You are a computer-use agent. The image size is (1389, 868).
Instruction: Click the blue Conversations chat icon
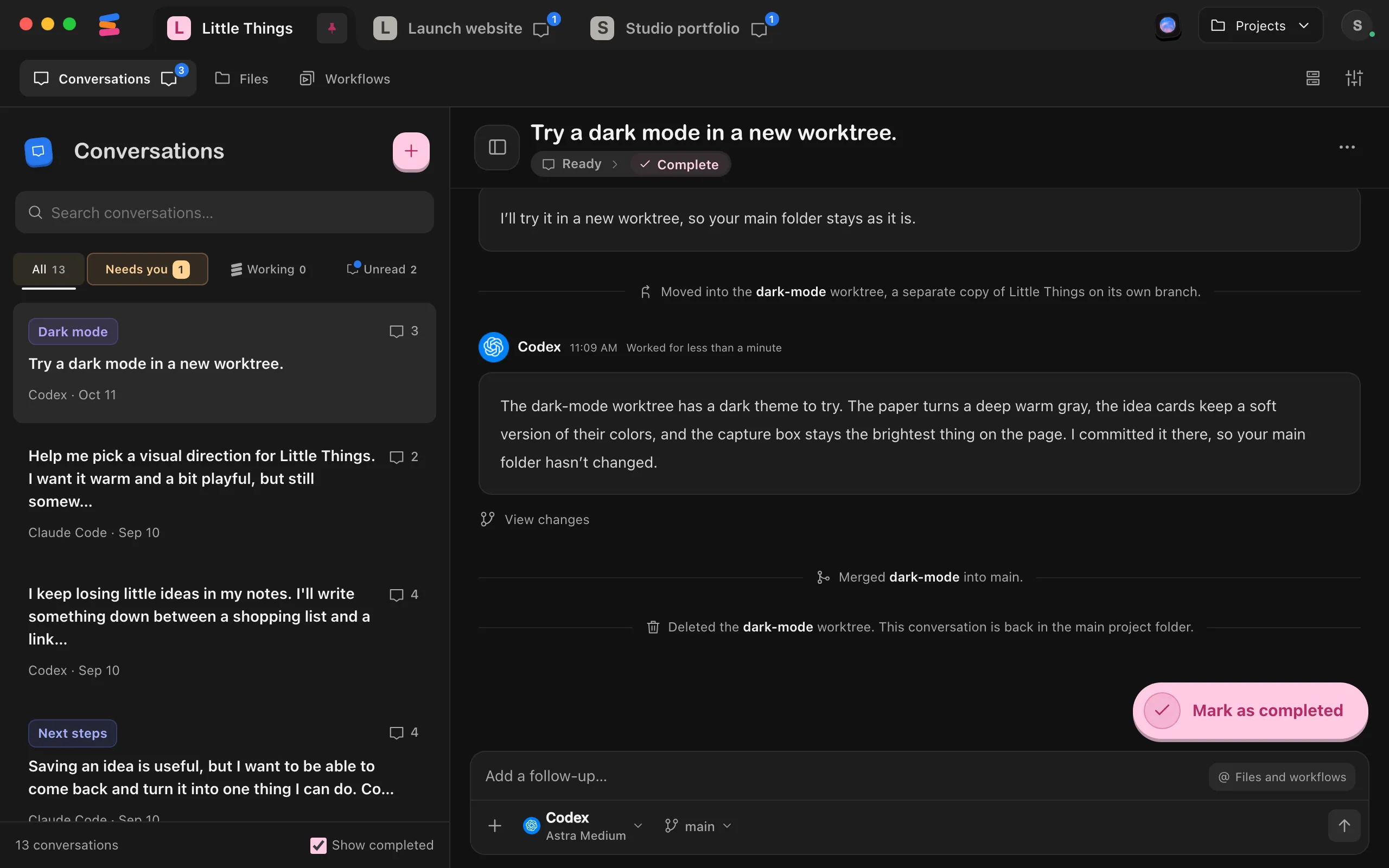(39, 151)
